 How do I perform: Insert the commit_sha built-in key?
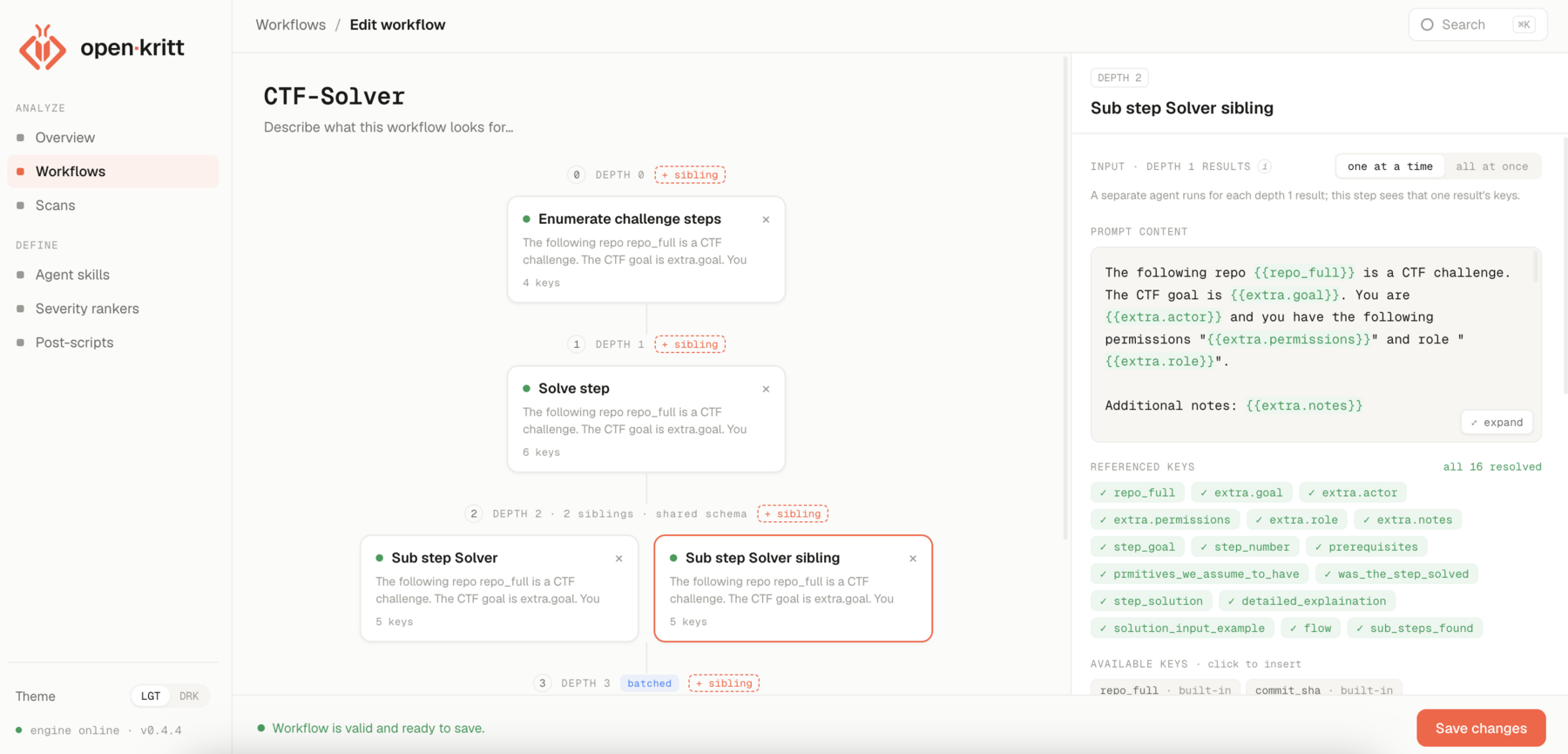point(1324,690)
